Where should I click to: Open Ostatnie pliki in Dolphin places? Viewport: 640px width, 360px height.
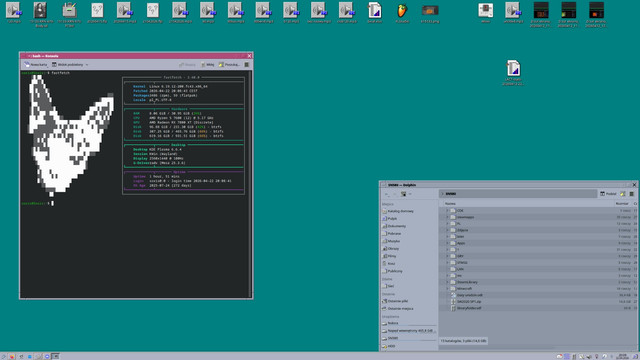395,301
